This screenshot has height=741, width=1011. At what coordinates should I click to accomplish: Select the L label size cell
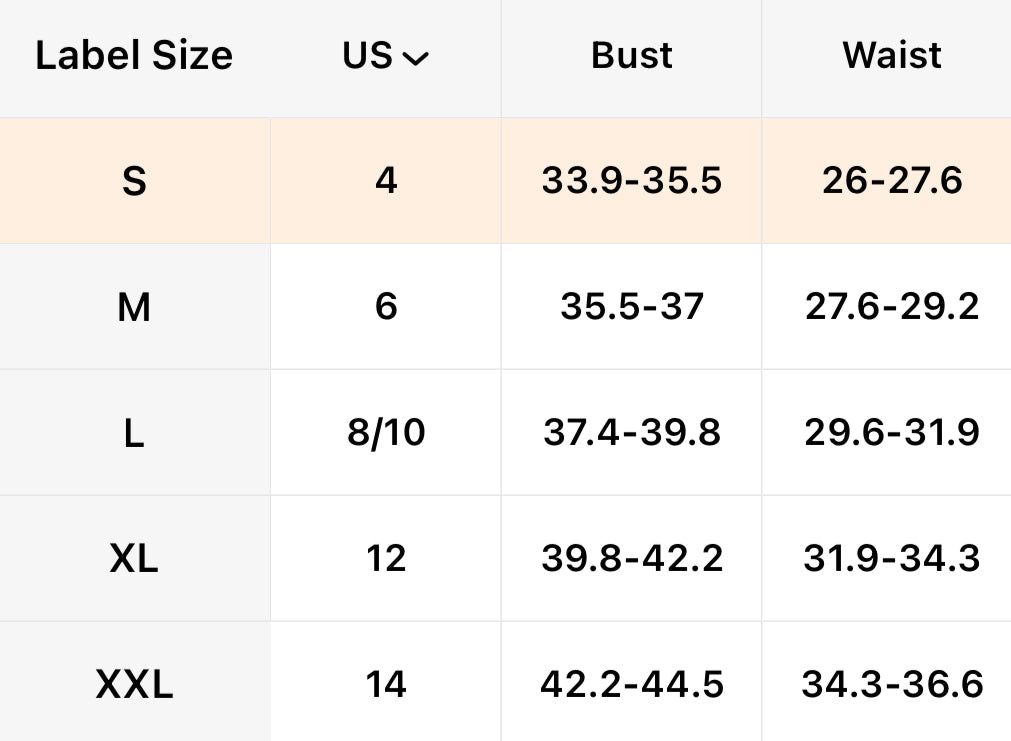click(x=134, y=433)
